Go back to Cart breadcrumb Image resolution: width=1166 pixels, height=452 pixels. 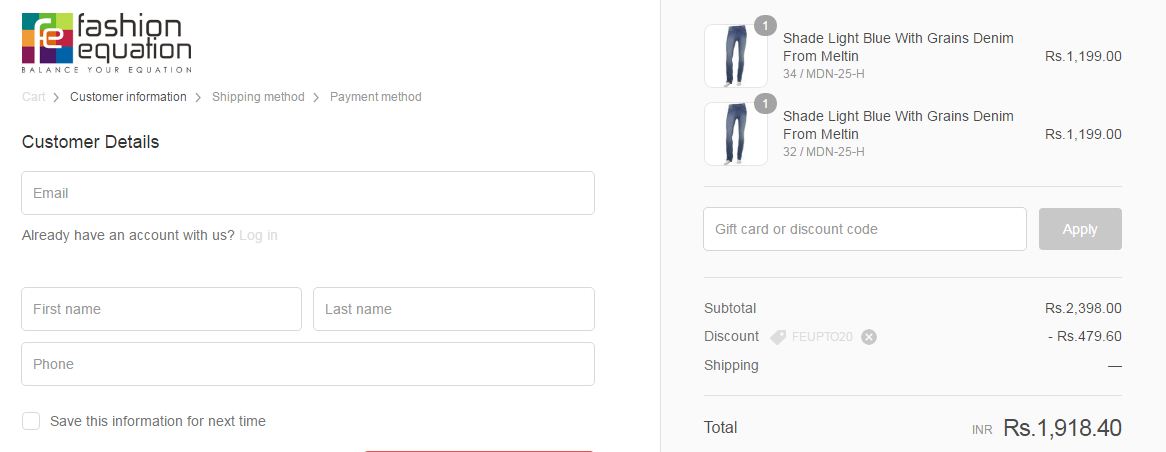(34, 97)
